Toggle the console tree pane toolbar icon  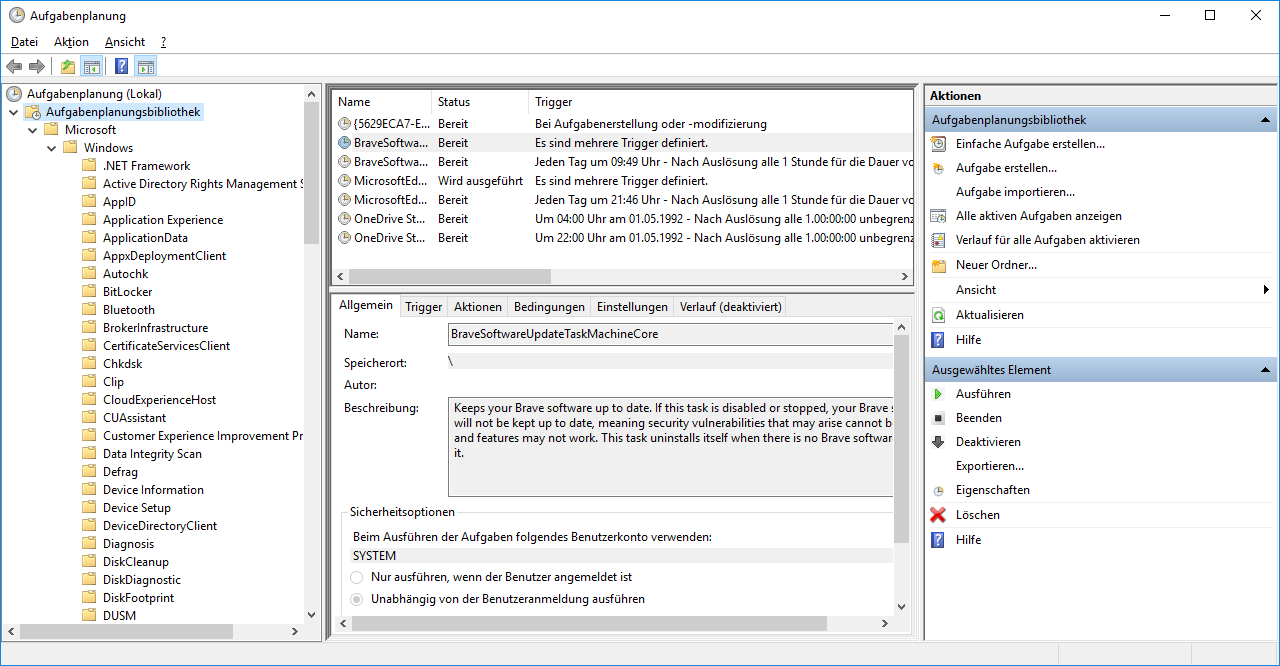92,67
